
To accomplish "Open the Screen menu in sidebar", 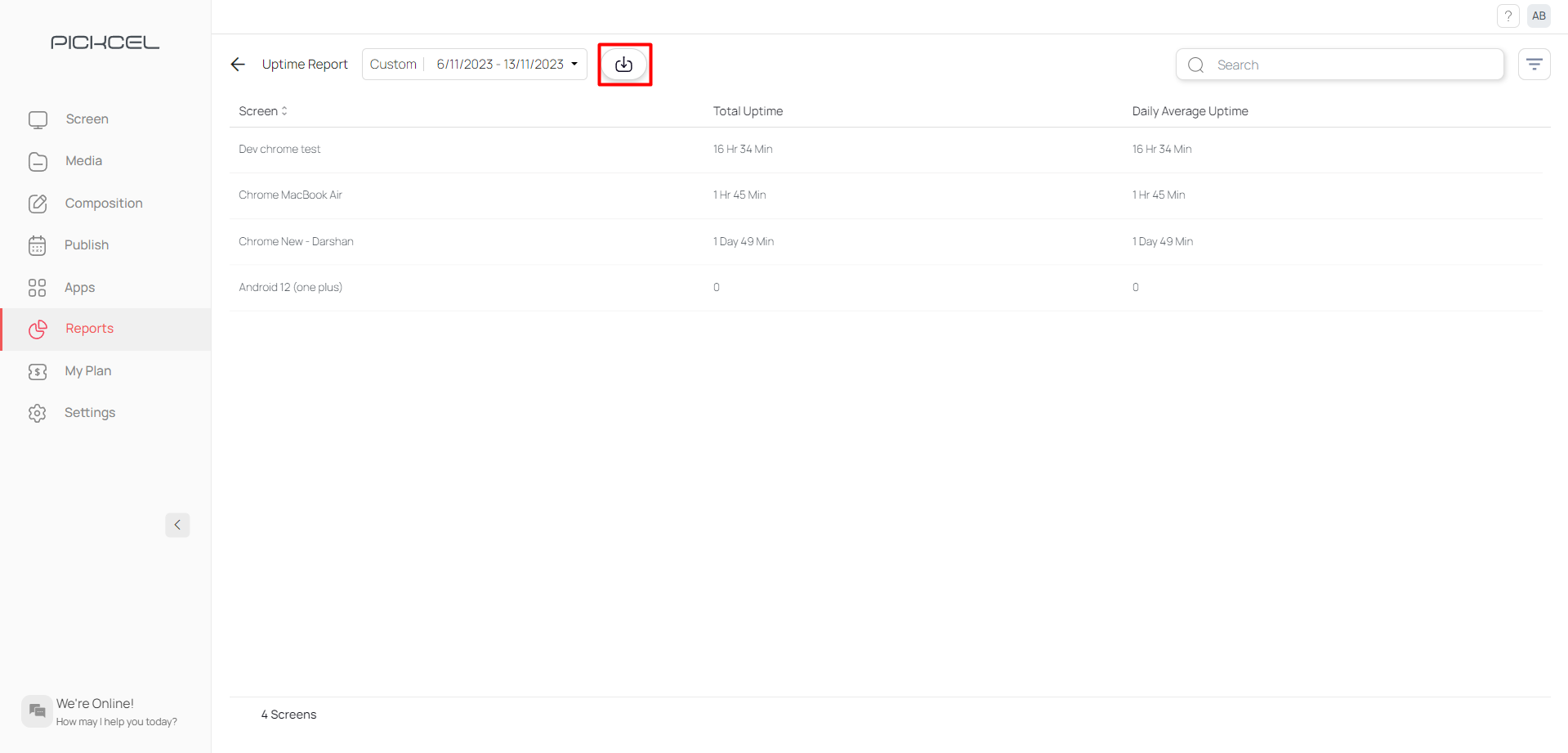I will tap(87, 119).
